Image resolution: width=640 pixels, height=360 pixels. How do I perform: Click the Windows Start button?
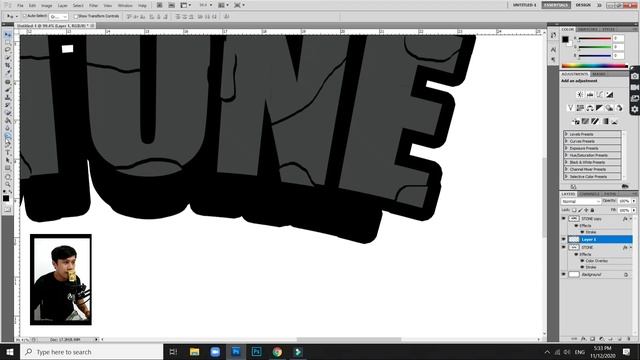click(x=10, y=352)
